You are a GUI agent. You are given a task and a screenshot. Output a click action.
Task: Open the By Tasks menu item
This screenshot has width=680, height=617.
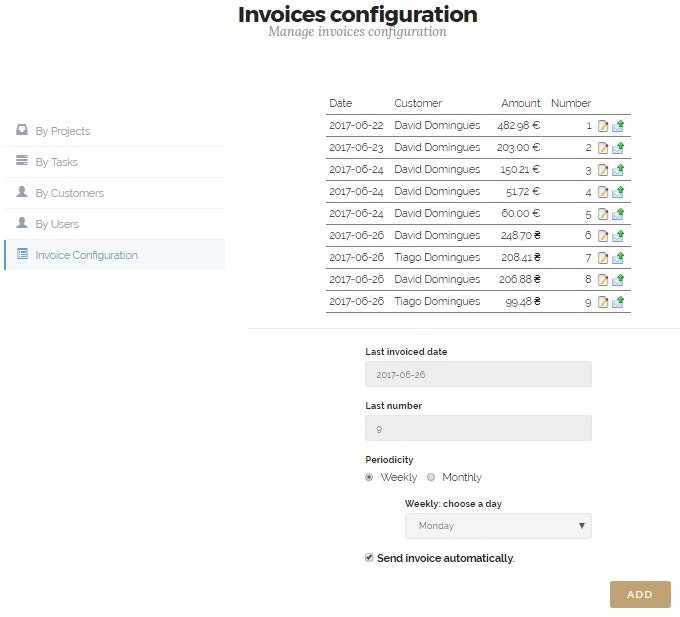pos(114,162)
